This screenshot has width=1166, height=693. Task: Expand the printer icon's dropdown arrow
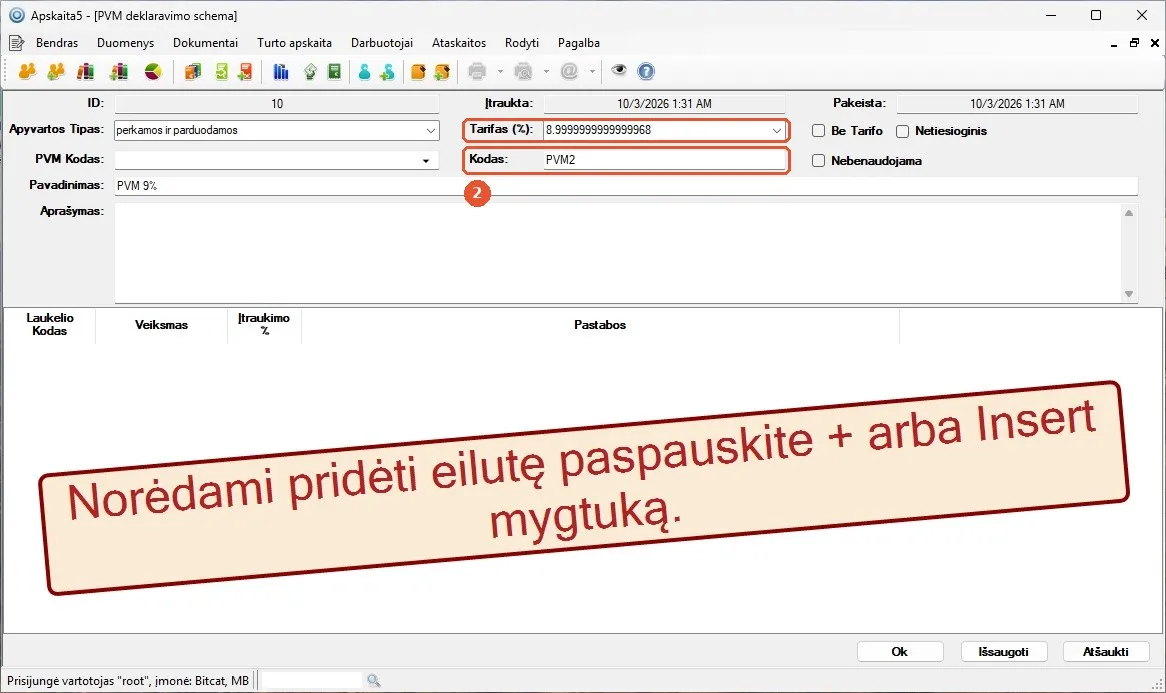click(x=500, y=71)
